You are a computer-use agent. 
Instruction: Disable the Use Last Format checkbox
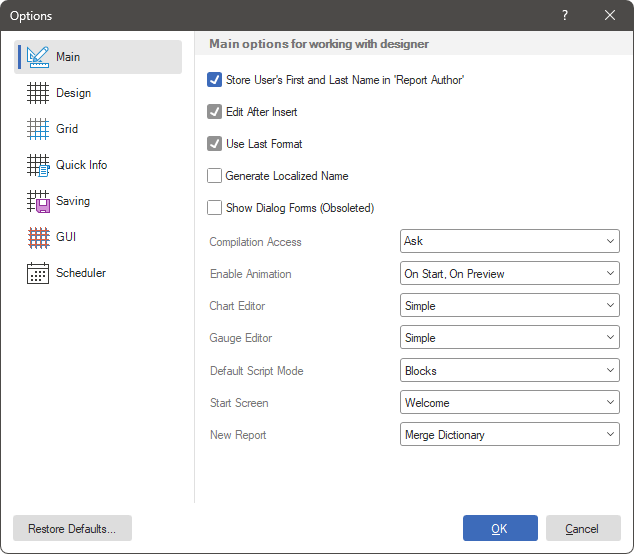214,144
